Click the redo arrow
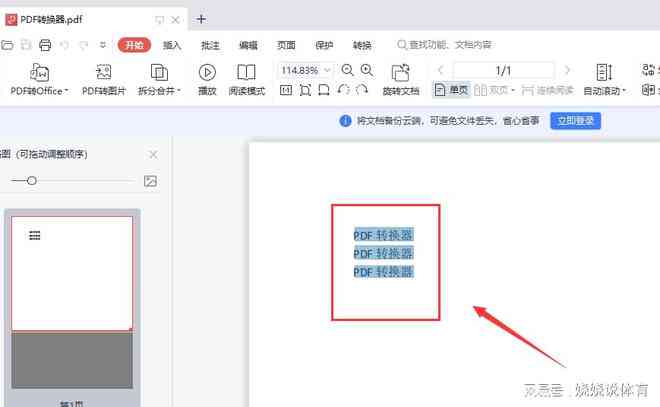The image size is (660, 407). [84, 45]
